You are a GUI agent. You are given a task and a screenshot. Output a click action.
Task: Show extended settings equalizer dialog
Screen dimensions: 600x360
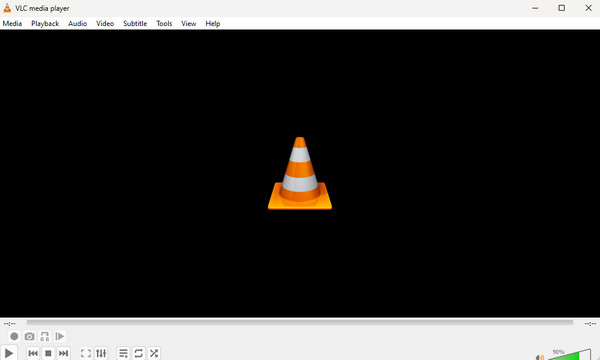click(101, 353)
